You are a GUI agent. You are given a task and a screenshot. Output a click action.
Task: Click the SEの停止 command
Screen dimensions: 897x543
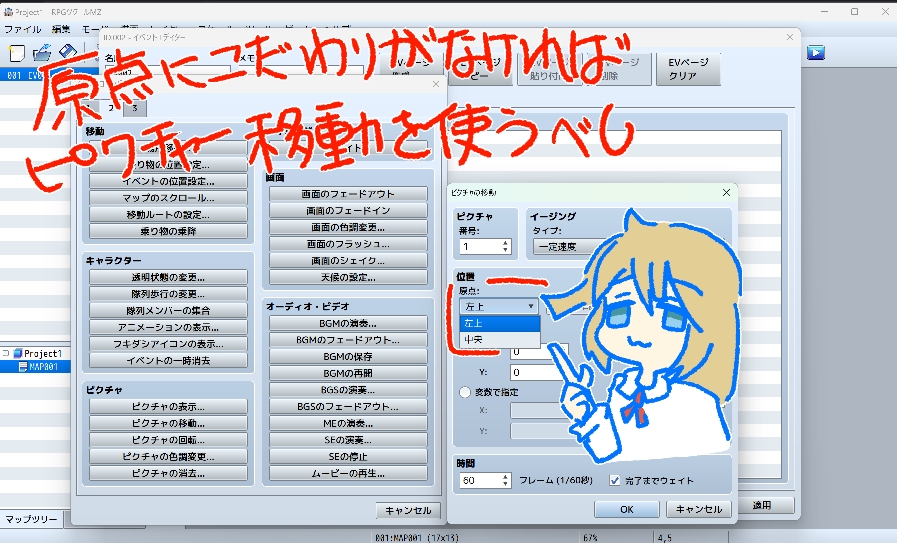[348, 457]
